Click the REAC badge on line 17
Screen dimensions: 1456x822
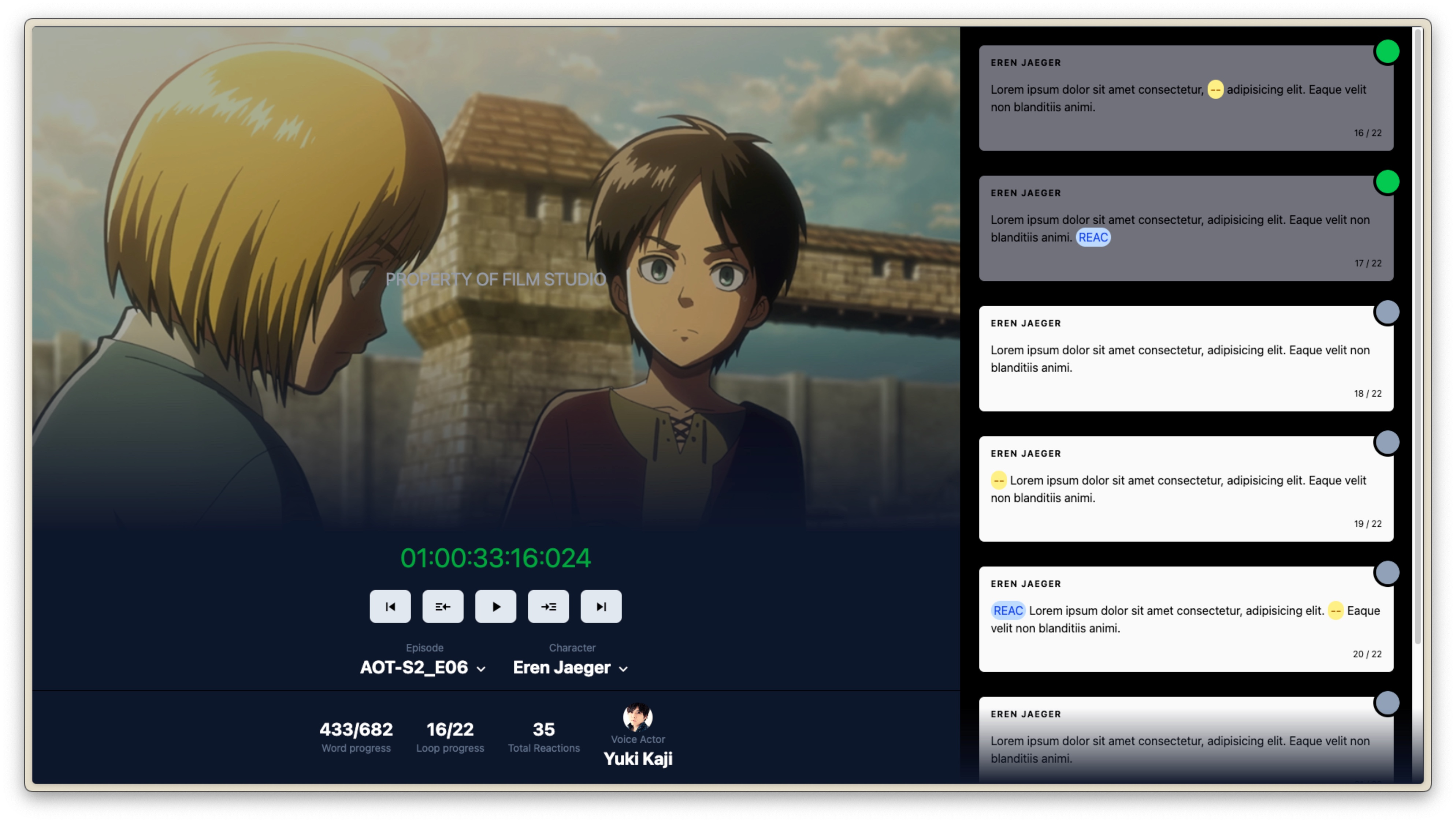tap(1093, 237)
